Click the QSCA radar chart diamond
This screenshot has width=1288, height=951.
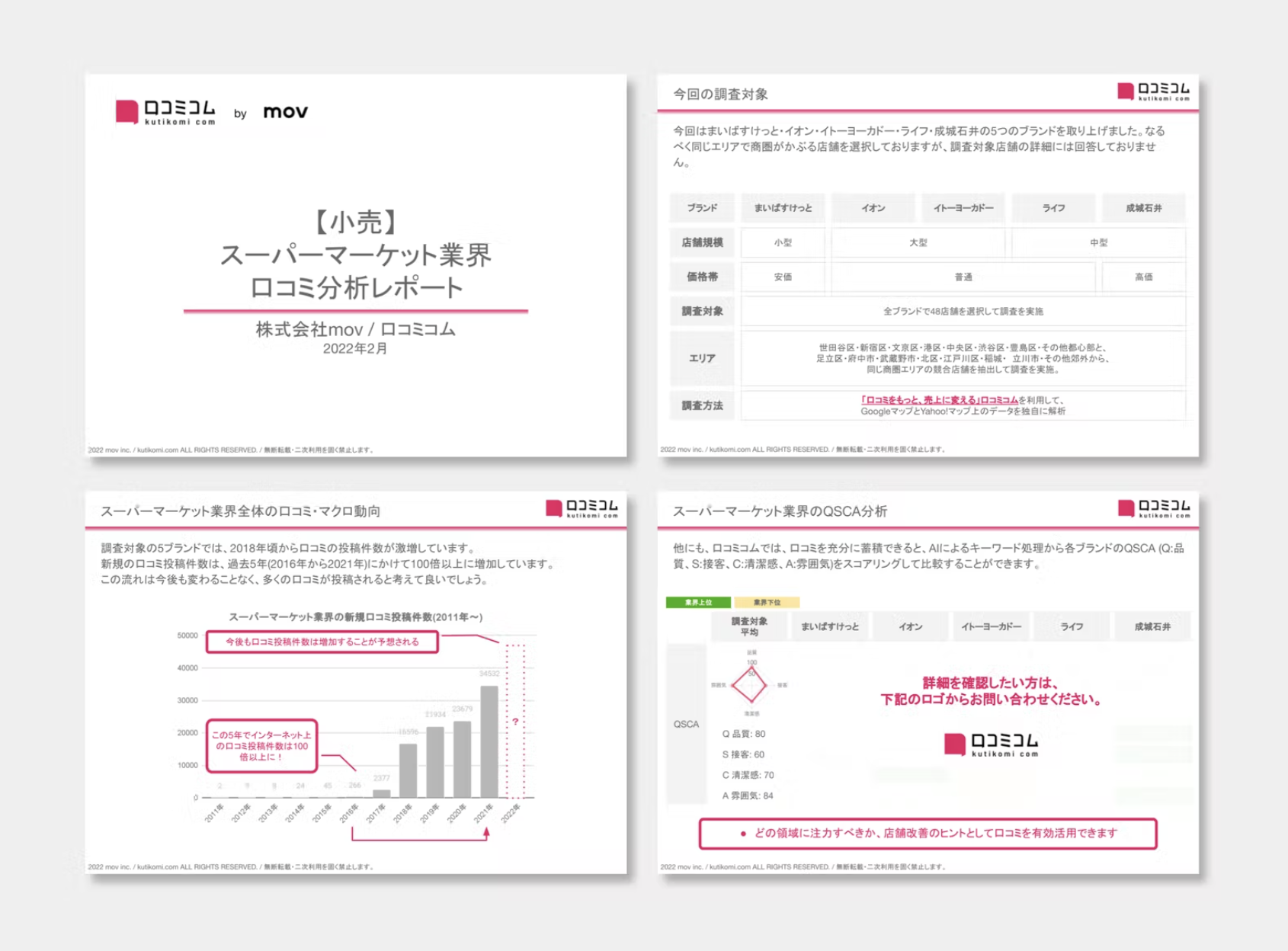(x=749, y=685)
